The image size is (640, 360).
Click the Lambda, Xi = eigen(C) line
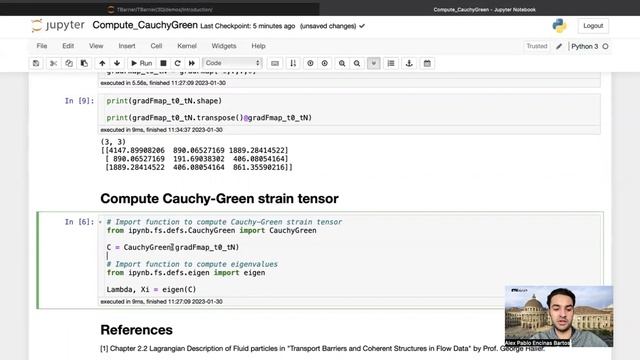click(x=151, y=289)
